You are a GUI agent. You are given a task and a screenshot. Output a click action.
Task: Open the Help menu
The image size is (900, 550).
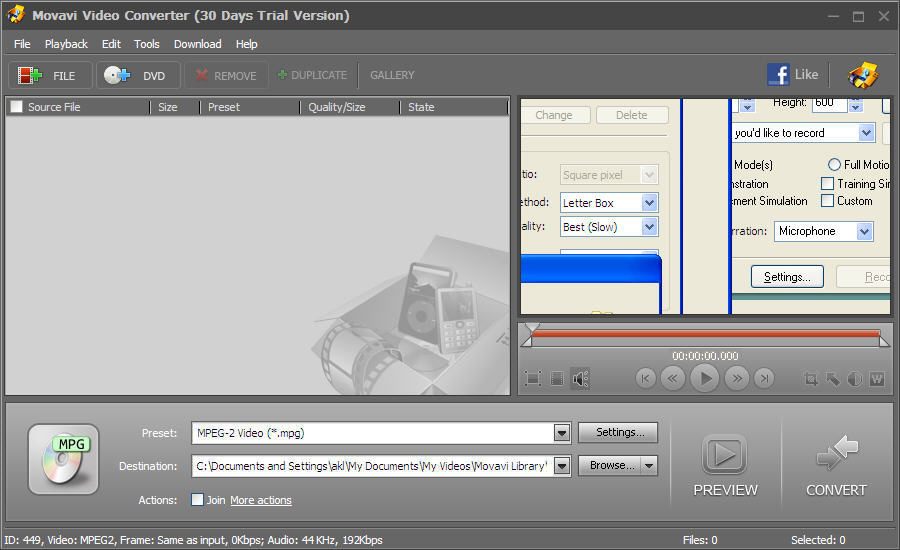pos(246,44)
